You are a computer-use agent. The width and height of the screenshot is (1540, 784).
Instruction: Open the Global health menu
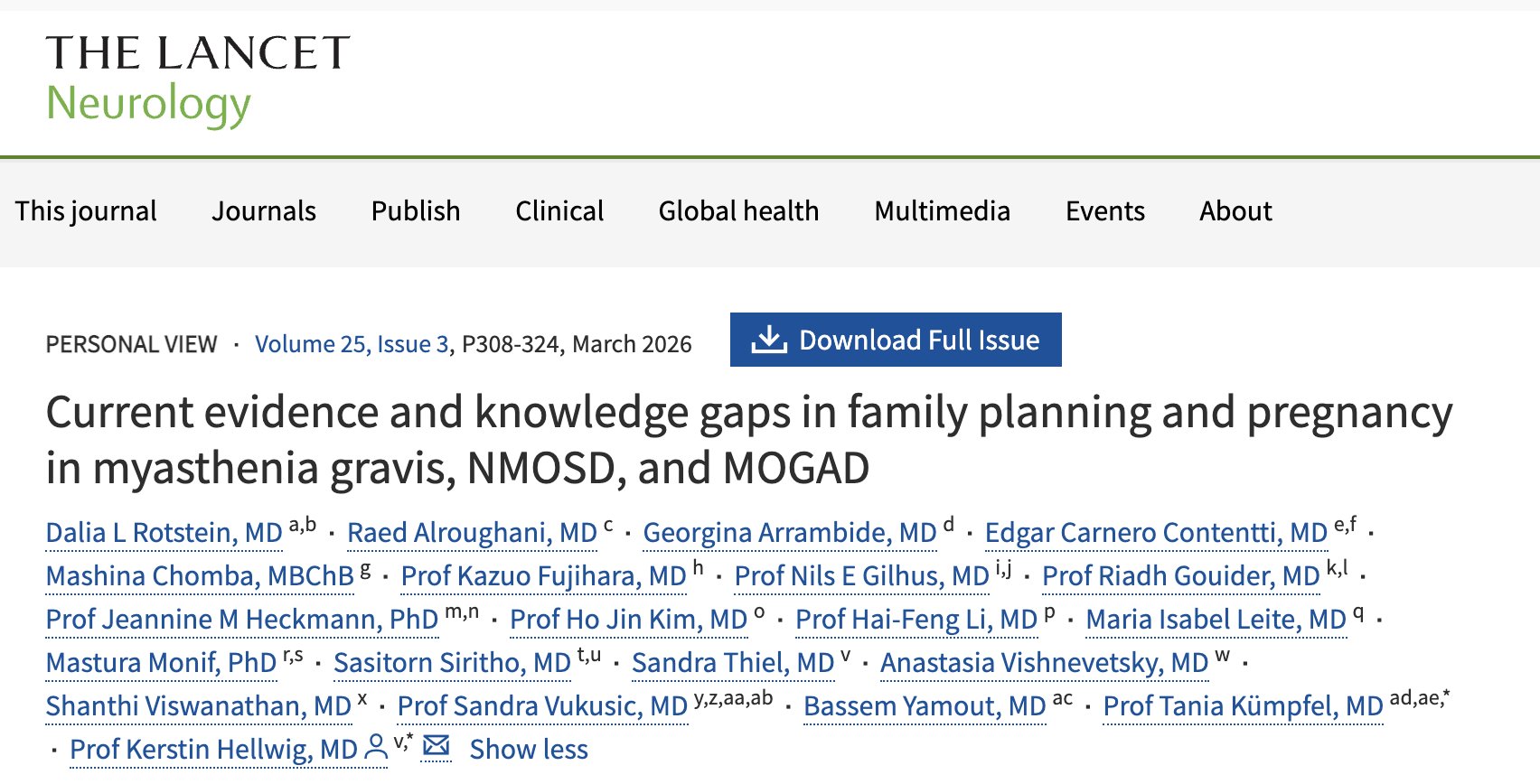pyautogui.click(x=738, y=211)
